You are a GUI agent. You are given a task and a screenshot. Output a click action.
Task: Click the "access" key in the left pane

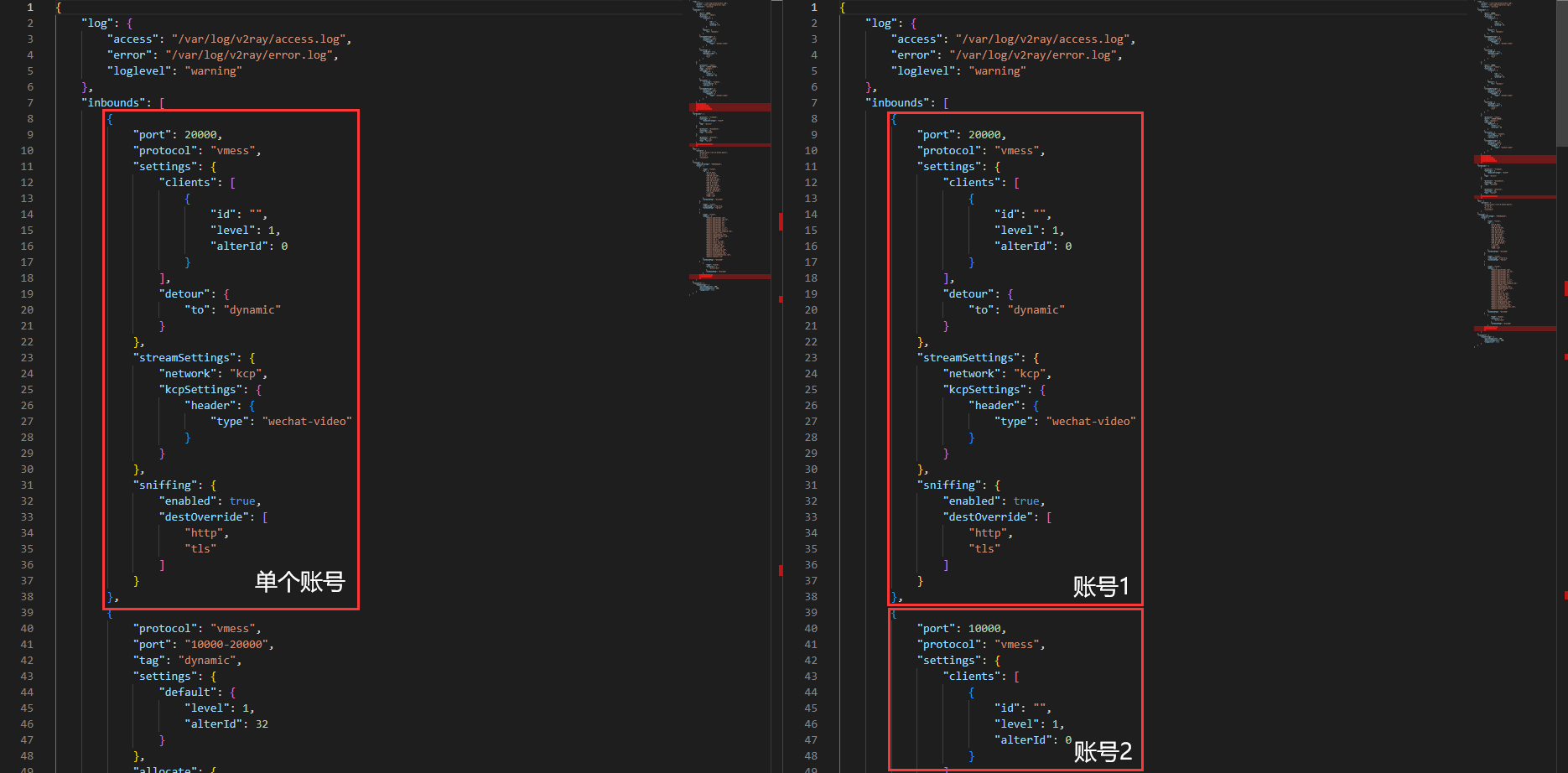132,39
